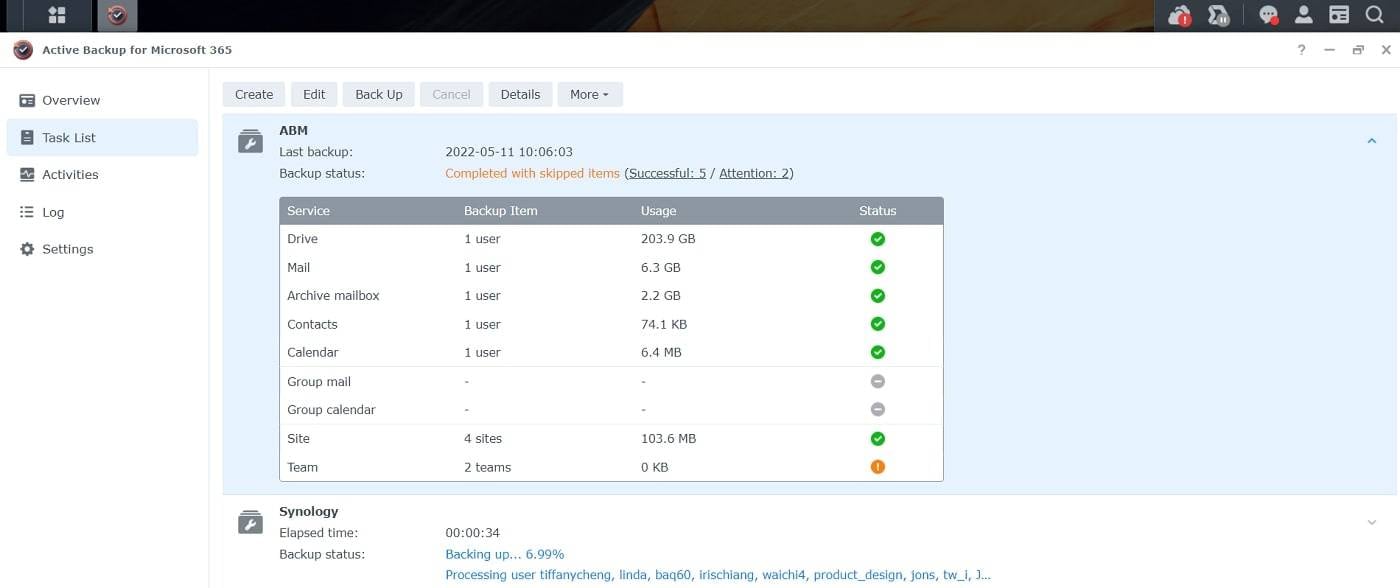
Task: Select the Archive mailbox row label
Action: point(333,296)
